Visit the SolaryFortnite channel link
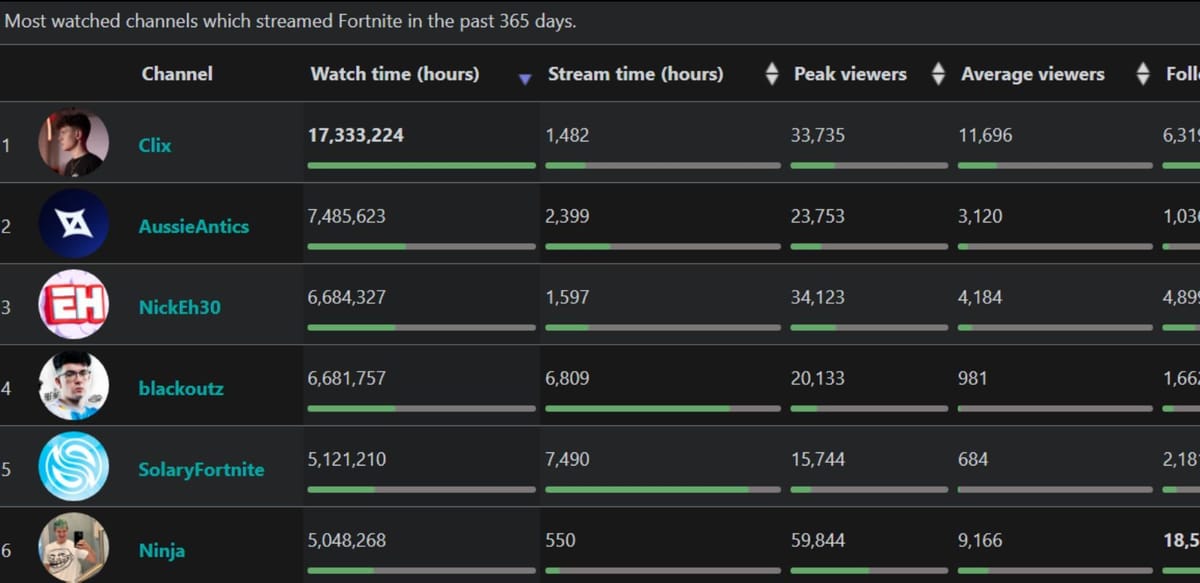 click(x=201, y=469)
